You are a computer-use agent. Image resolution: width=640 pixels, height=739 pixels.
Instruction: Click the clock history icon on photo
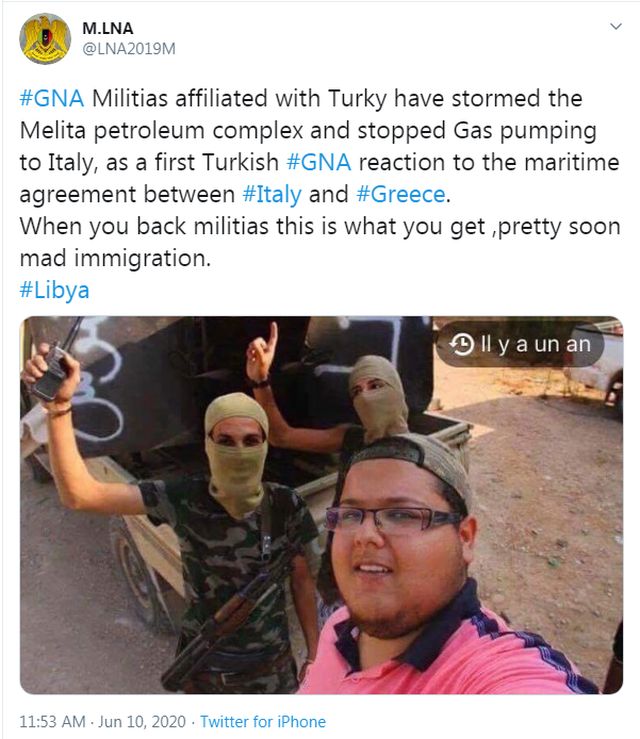pyautogui.click(x=461, y=344)
